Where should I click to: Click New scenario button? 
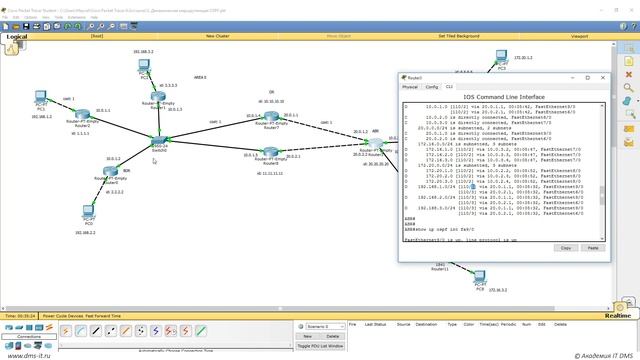click(x=308, y=336)
